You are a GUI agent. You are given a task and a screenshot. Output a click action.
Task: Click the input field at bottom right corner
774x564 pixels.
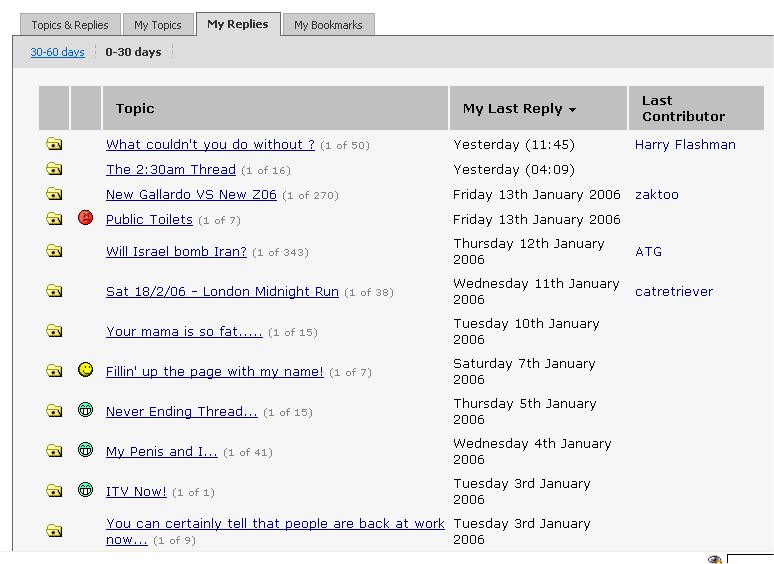[x=750, y=559]
